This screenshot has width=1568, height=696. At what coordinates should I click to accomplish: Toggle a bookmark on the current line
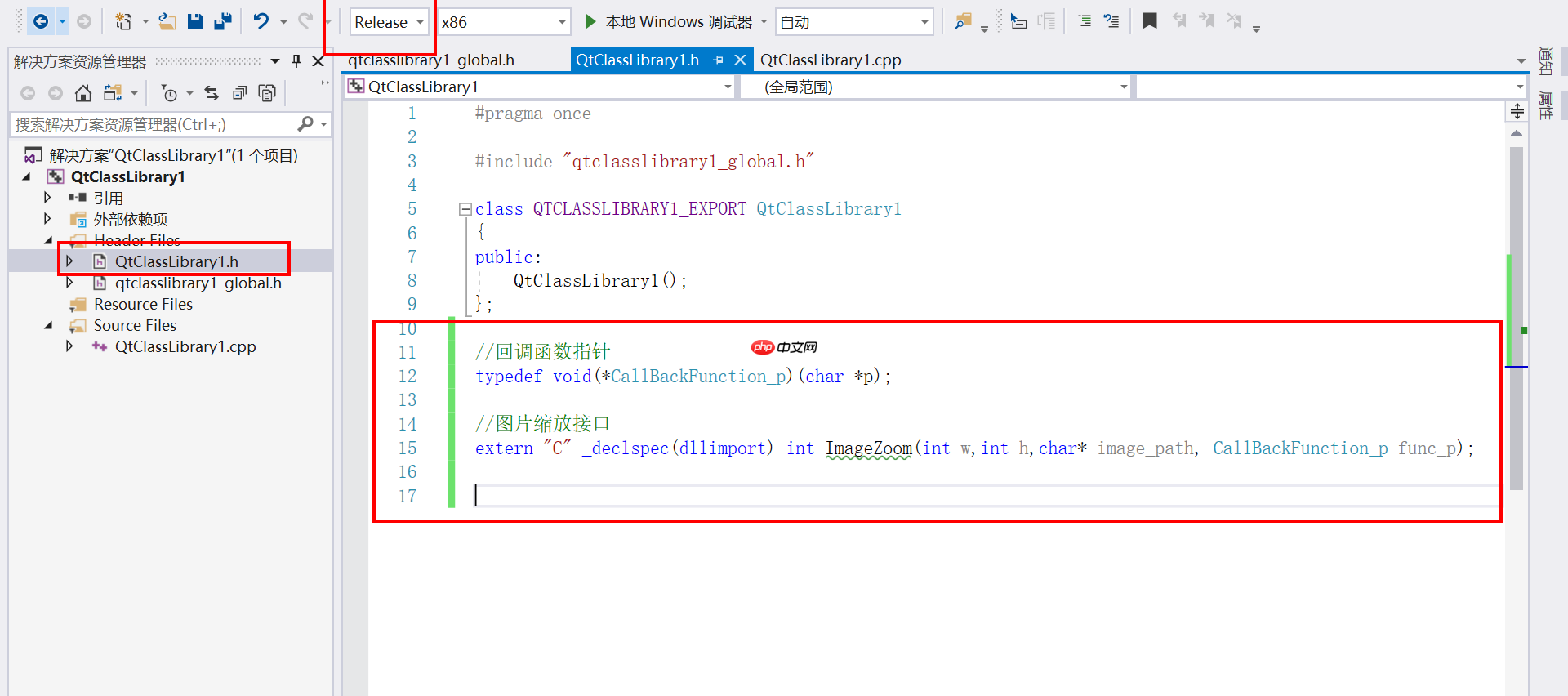coord(1150,21)
